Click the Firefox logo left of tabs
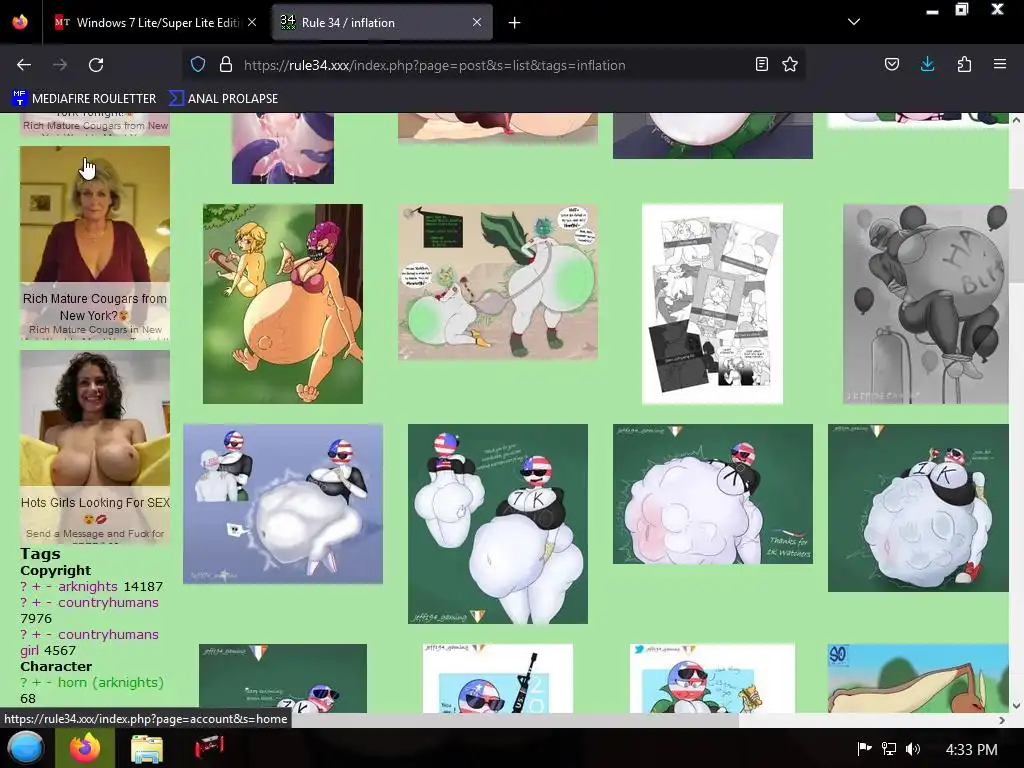 (x=20, y=22)
